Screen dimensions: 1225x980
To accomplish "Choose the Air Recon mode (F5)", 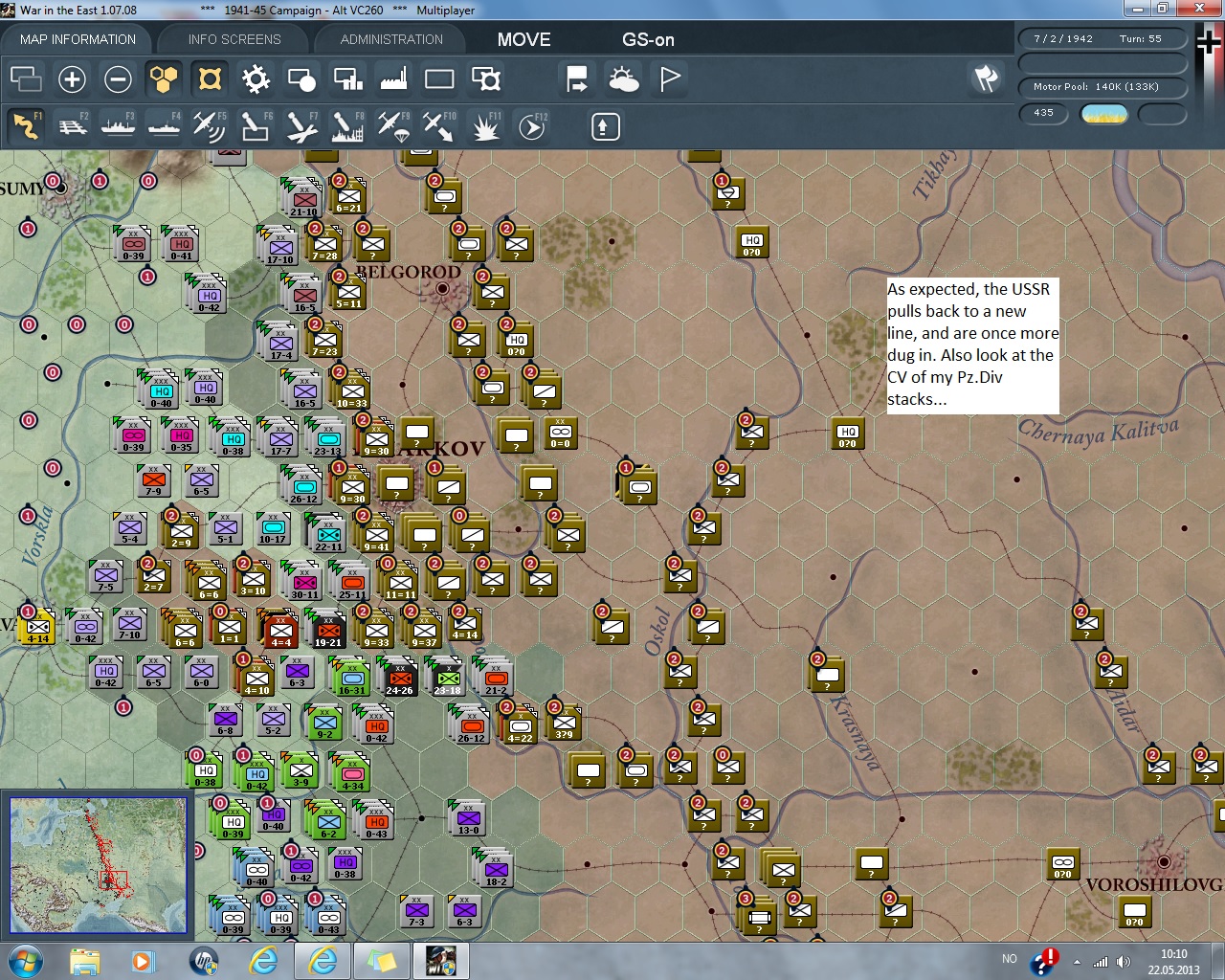I will click(209, 126).
